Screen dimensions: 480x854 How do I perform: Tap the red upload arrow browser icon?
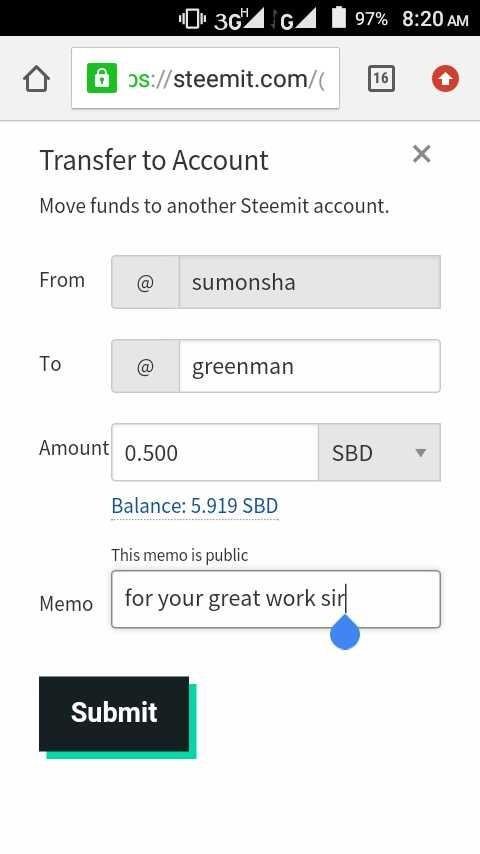click(445, 79)
